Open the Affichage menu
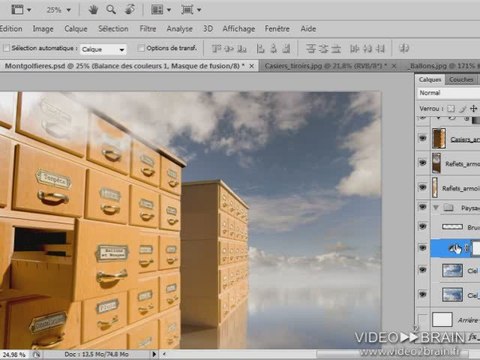Viewport: 480px width, 360px height. coord(239,29)
